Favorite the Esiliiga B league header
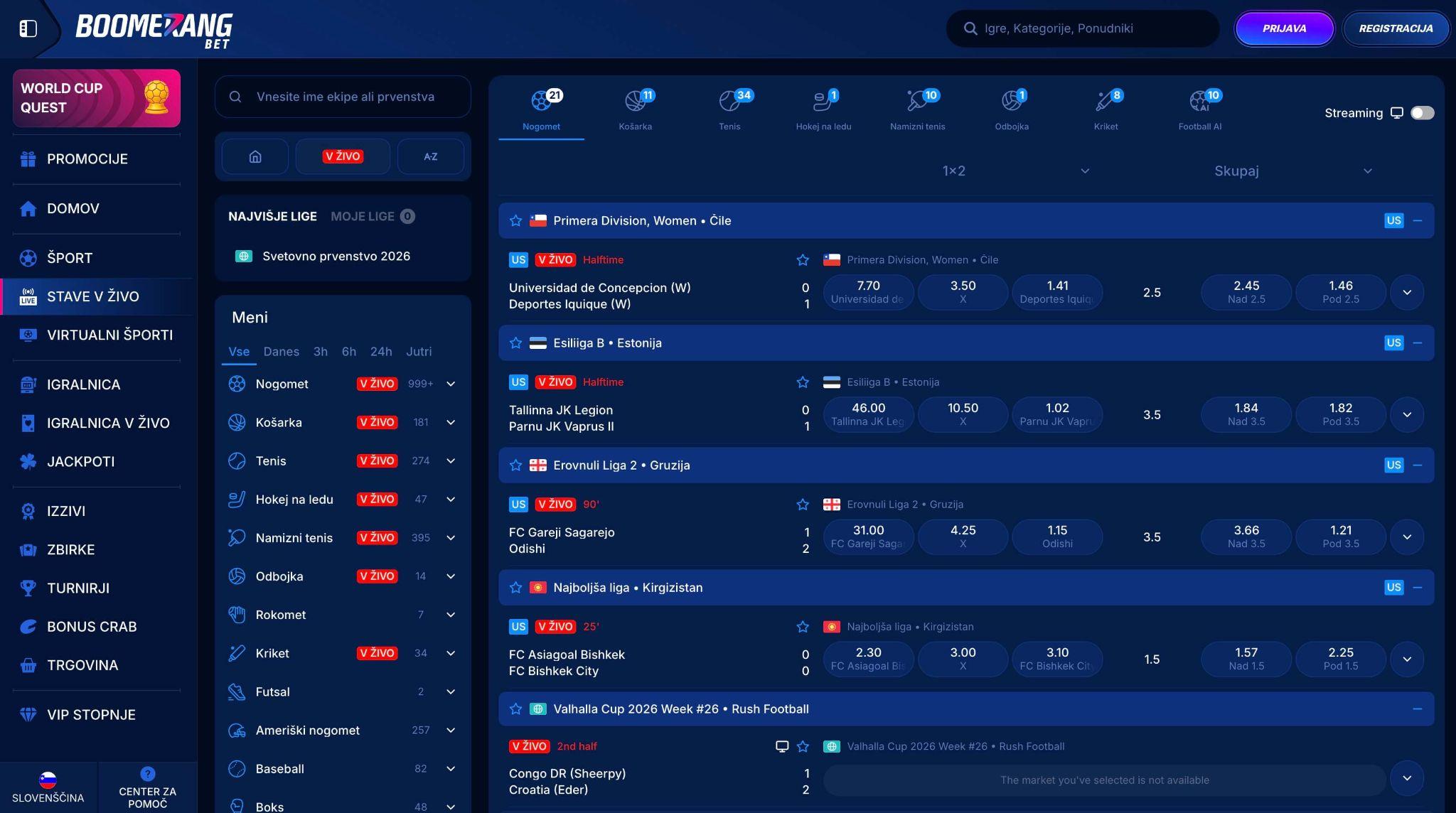 (515, 343)
